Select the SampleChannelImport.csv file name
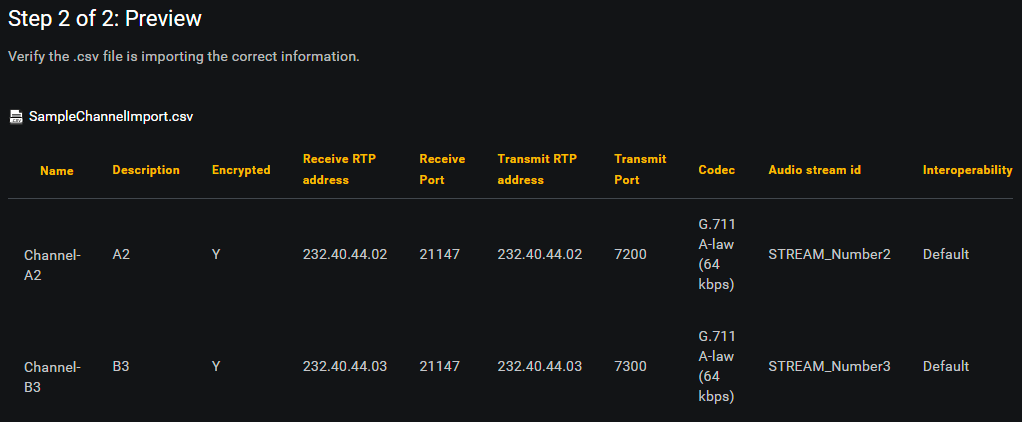 coord(111,117)
